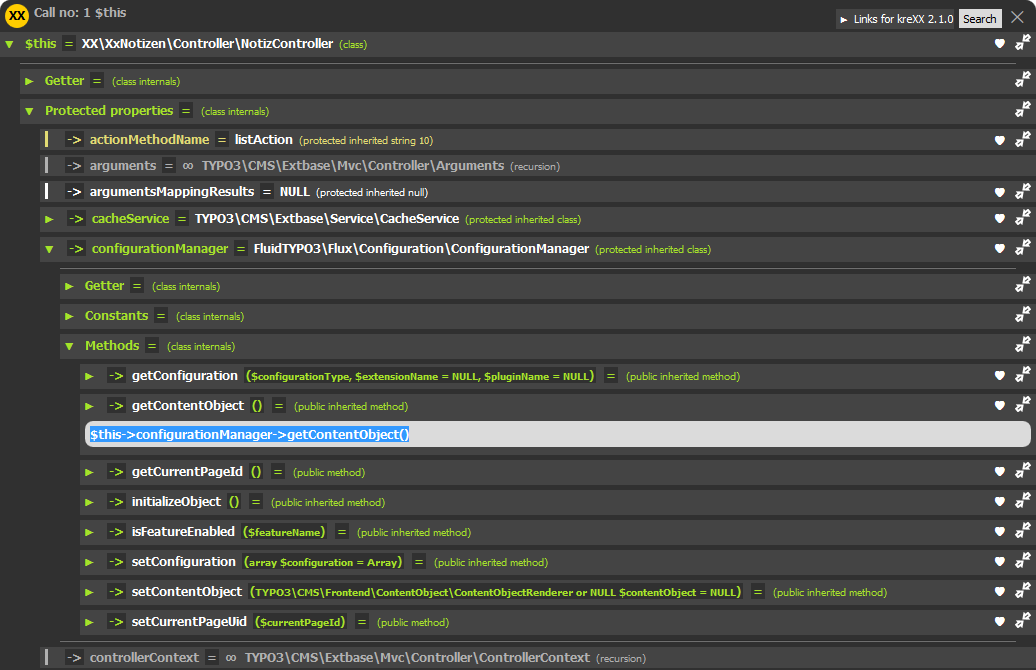
Task: Click the infinity symbol on the controllerContext row
Action: click(x=231, y=657)
